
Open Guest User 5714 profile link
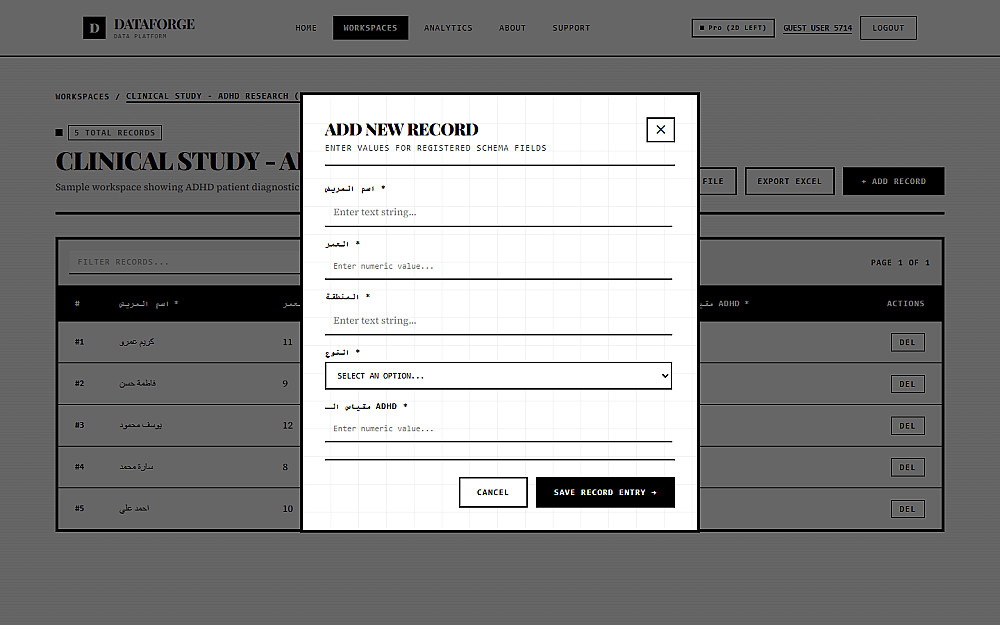tap(818, 28)
